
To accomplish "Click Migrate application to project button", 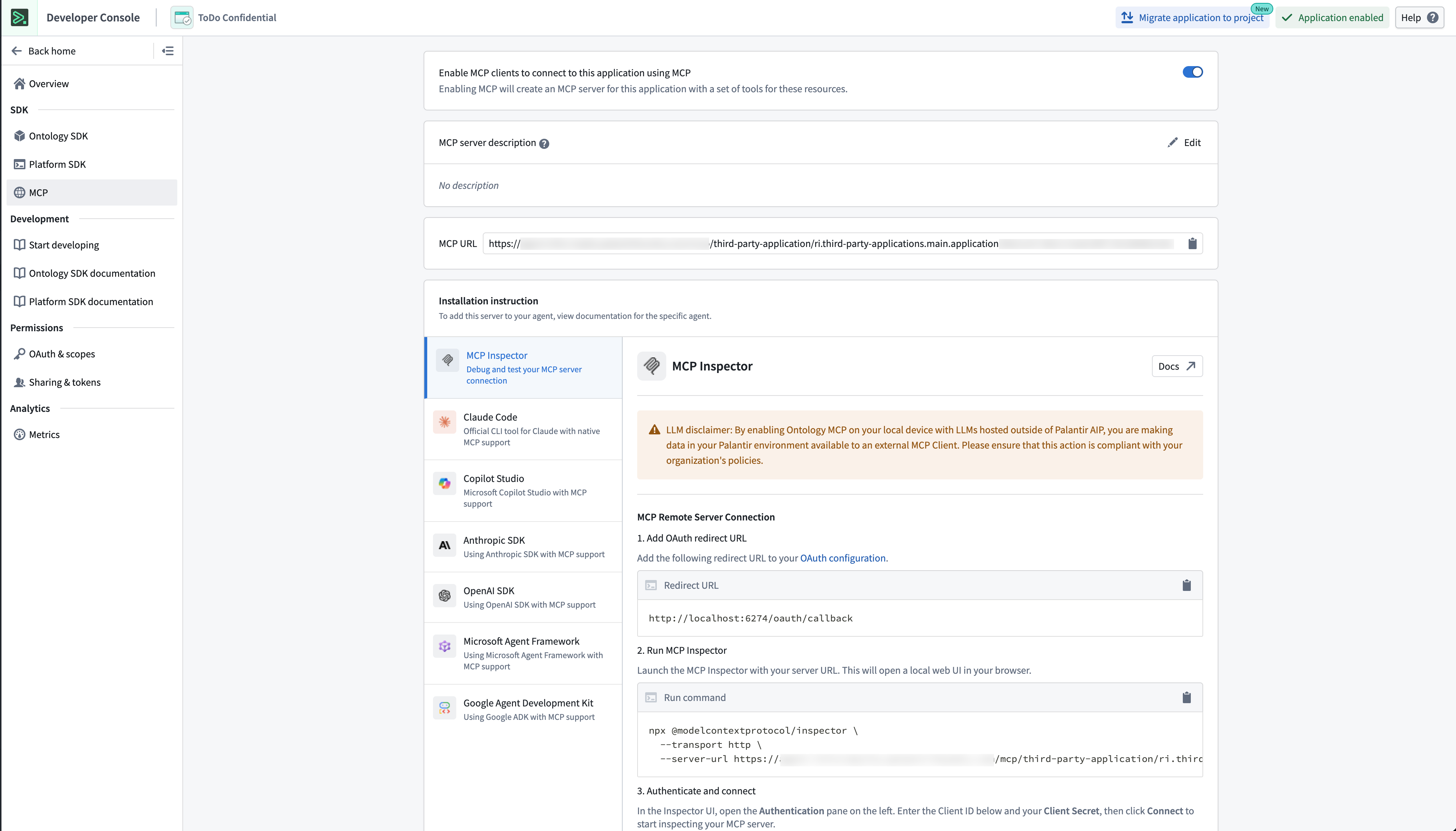I will click(x=1192, y=18).
